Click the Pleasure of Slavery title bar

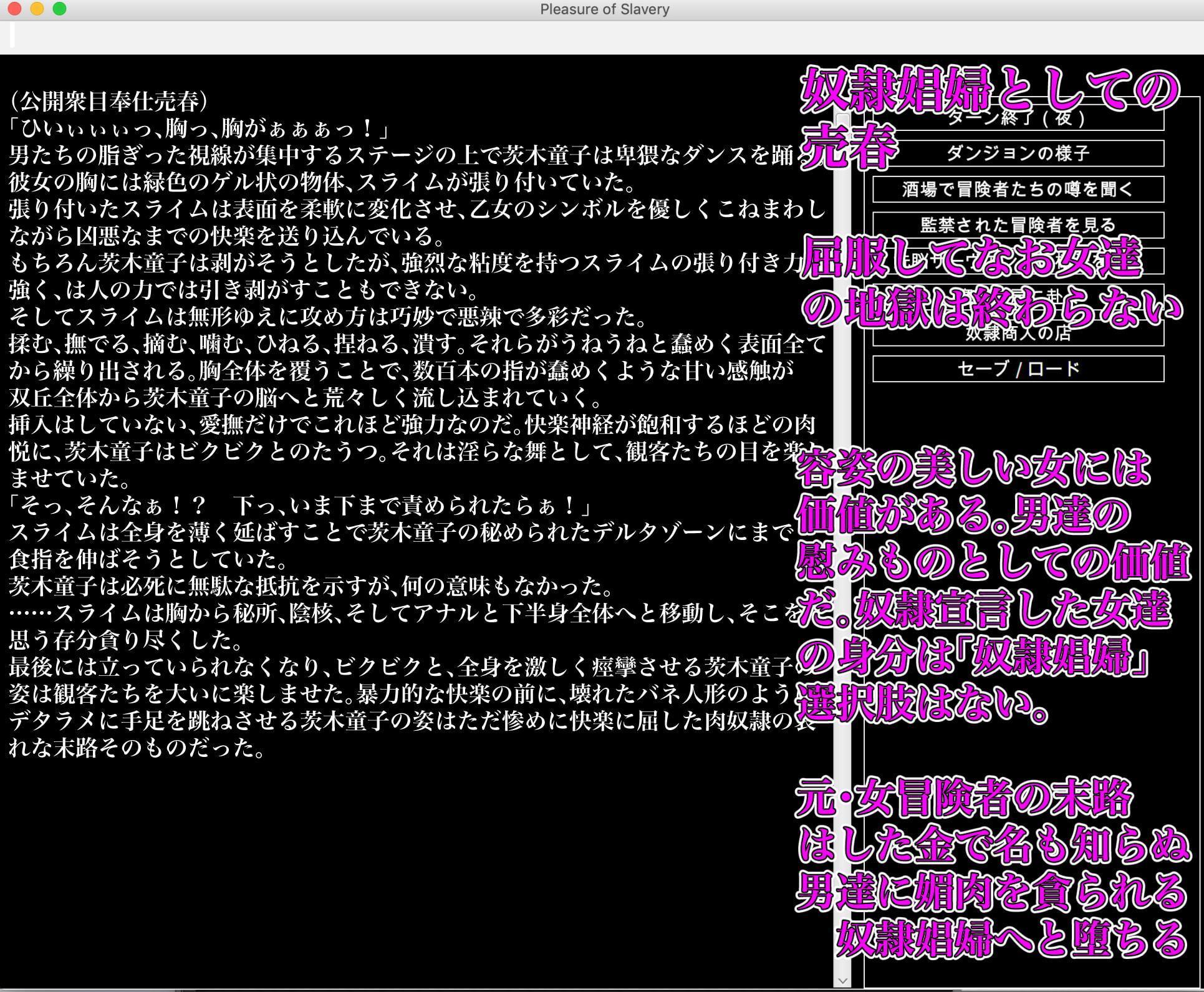point(604,9)
